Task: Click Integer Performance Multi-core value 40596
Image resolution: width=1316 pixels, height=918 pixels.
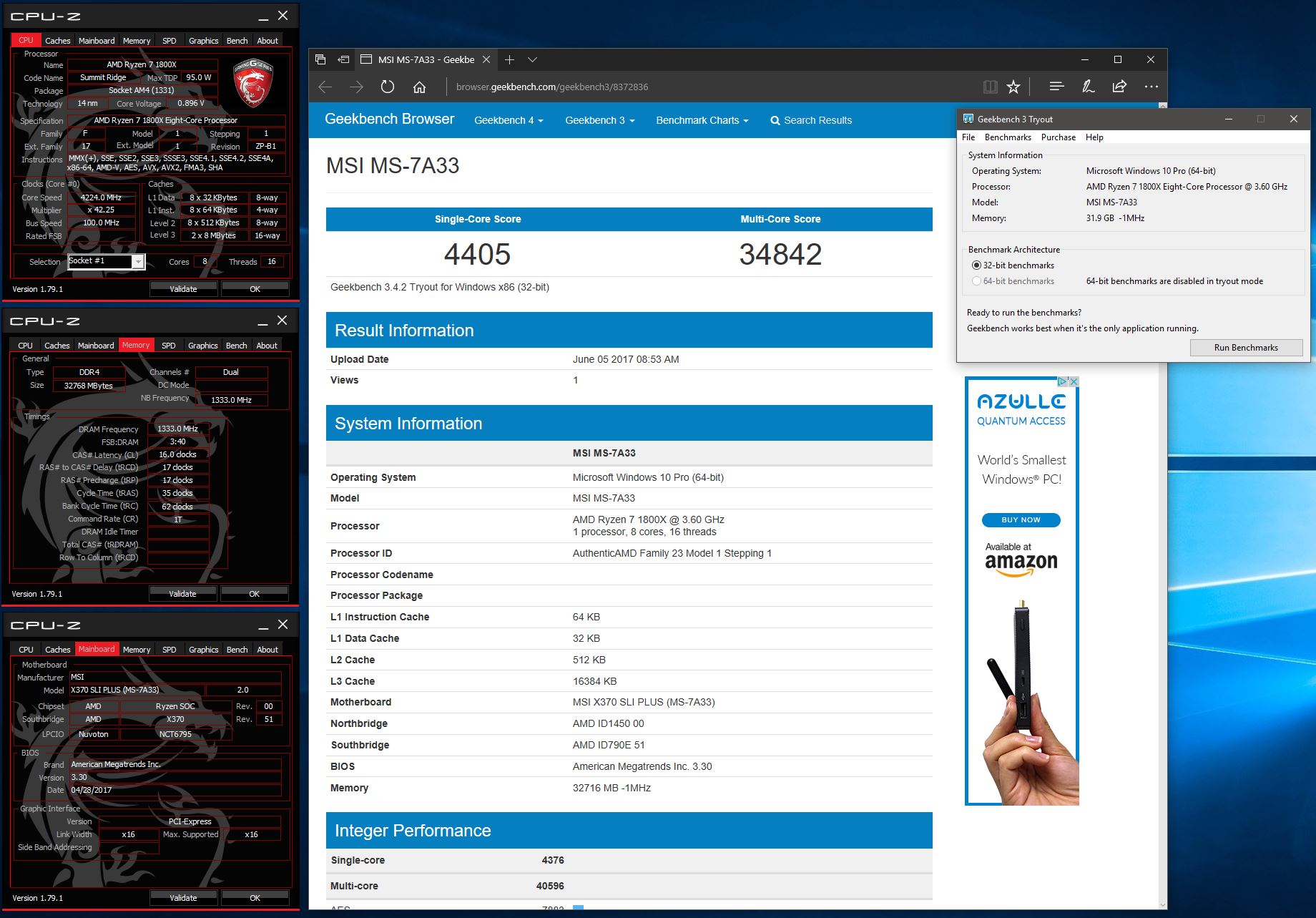Action: coord(550,886)
